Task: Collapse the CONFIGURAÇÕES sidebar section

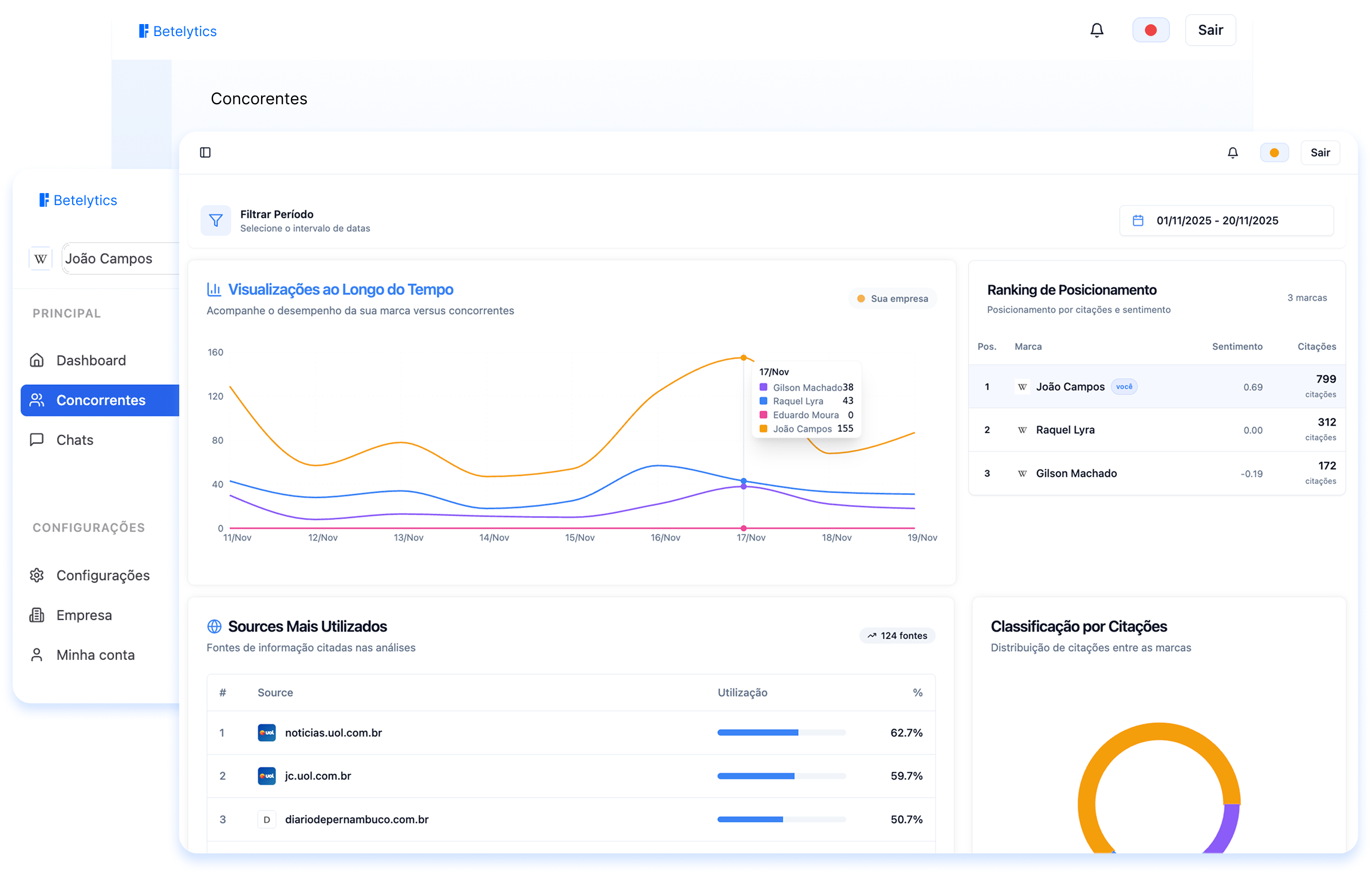Action: (x=88, y=527)
